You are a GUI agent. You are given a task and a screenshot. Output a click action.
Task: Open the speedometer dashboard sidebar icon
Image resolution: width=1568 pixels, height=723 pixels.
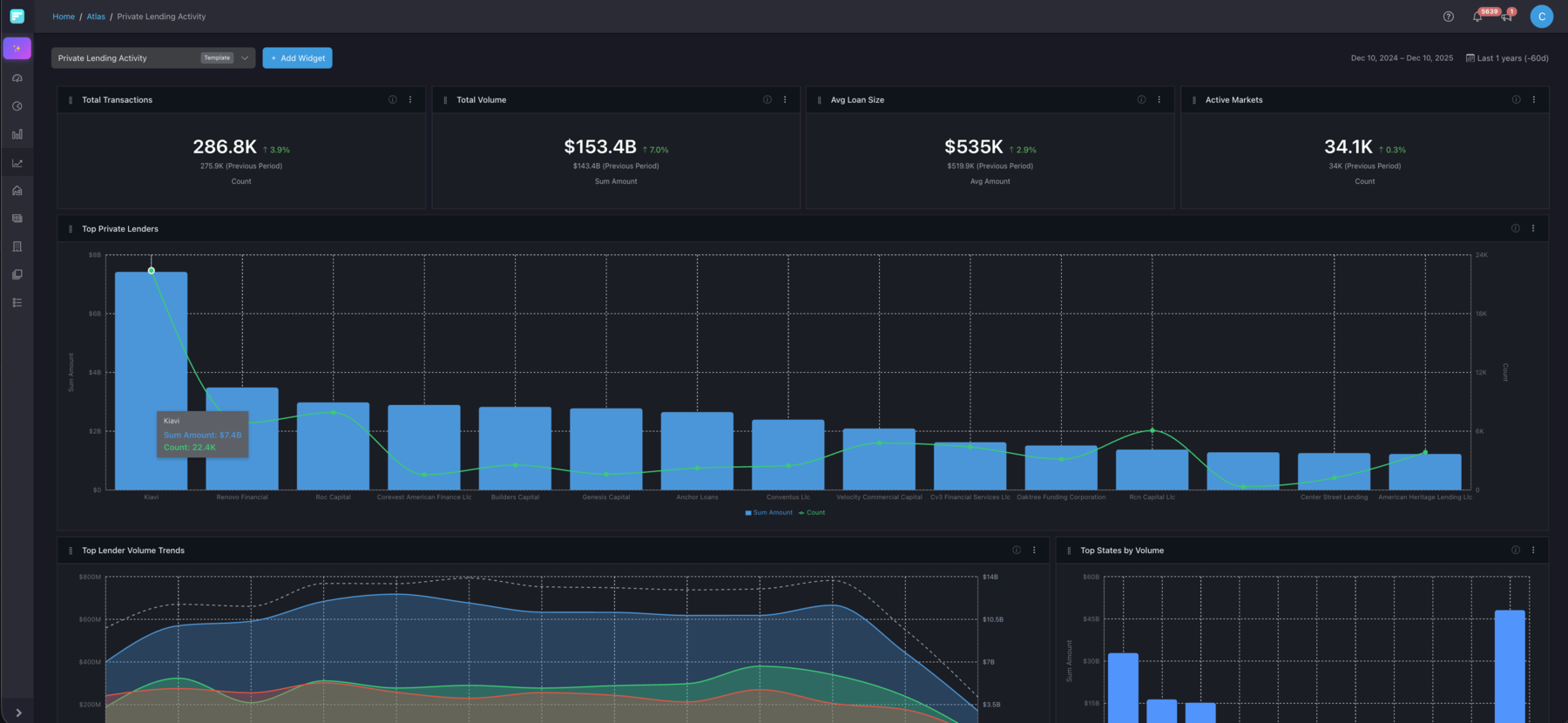click(x=17, y=78)
